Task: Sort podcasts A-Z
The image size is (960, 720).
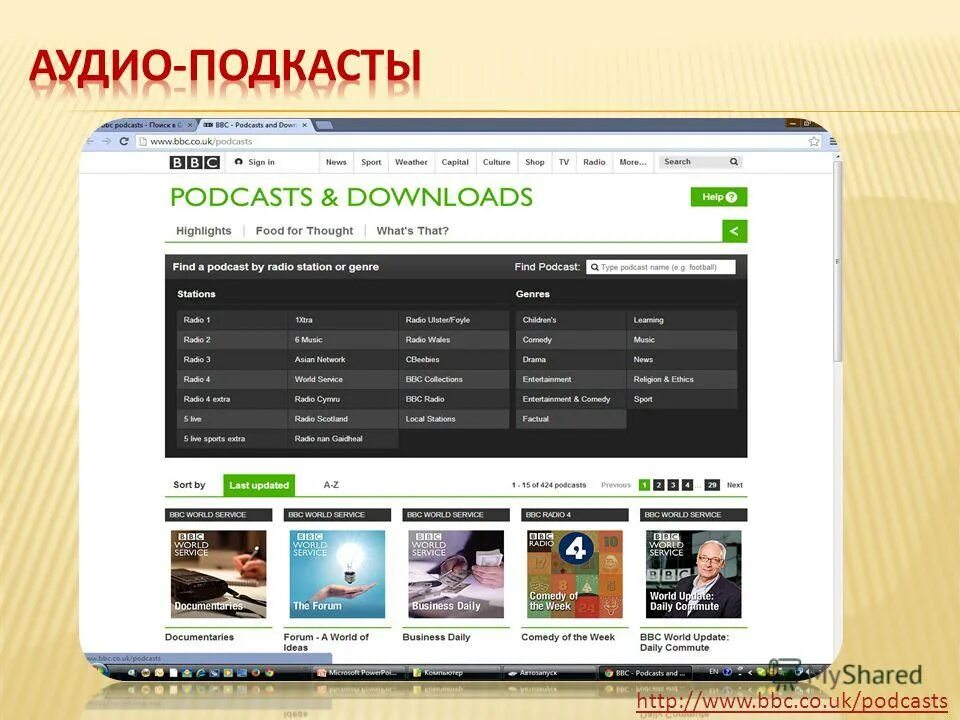Action: click(331, 484)
